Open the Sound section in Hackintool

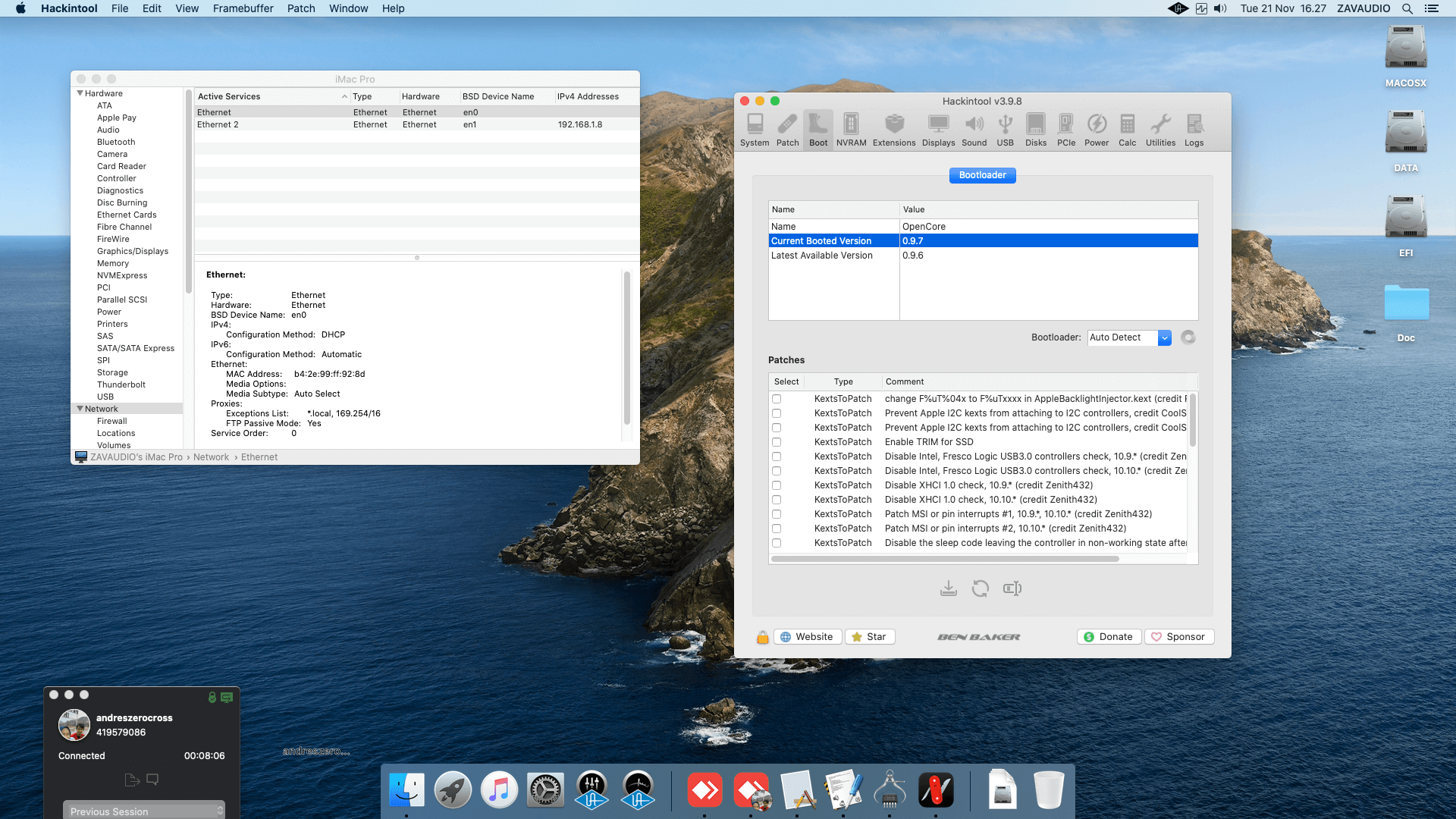pos(974,130)
